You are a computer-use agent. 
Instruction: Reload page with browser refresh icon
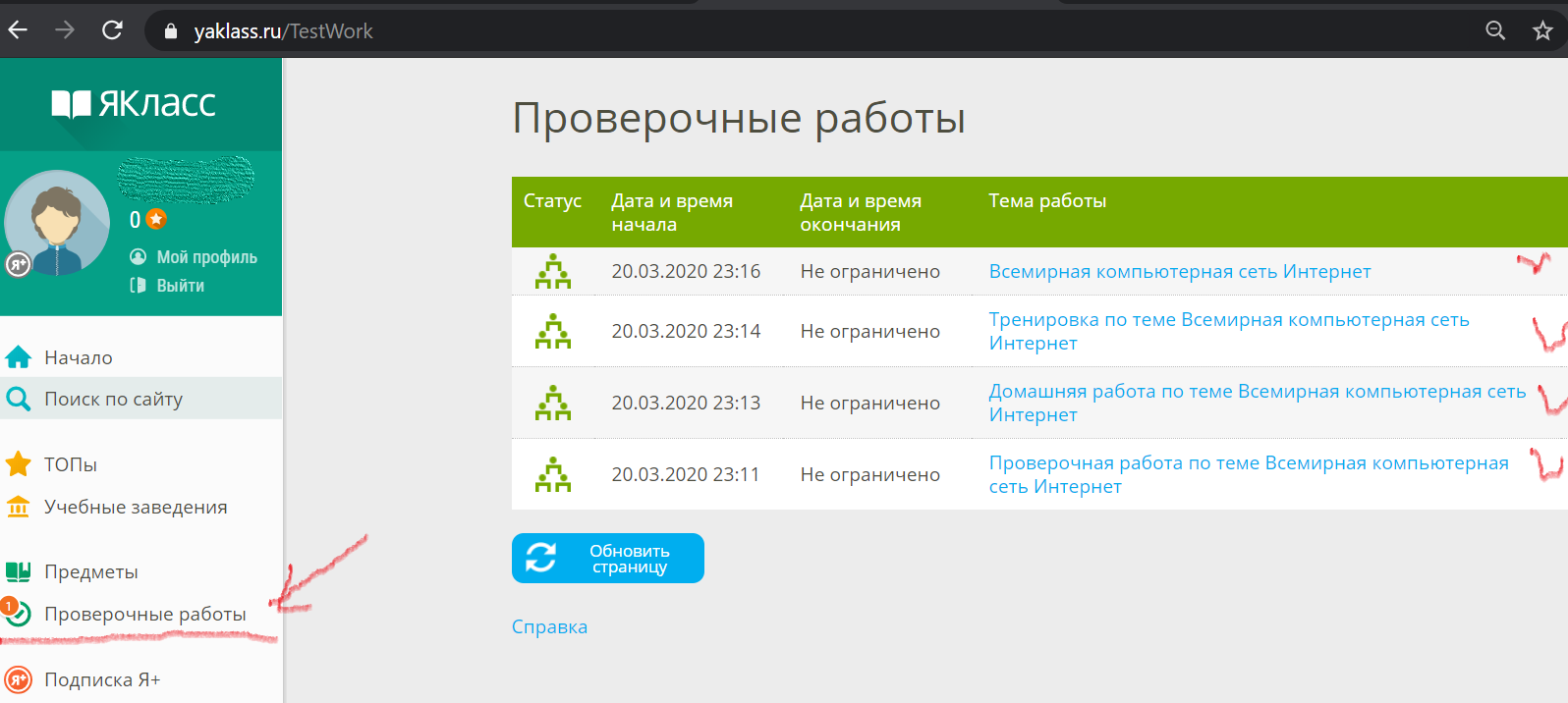click(112, 30)
